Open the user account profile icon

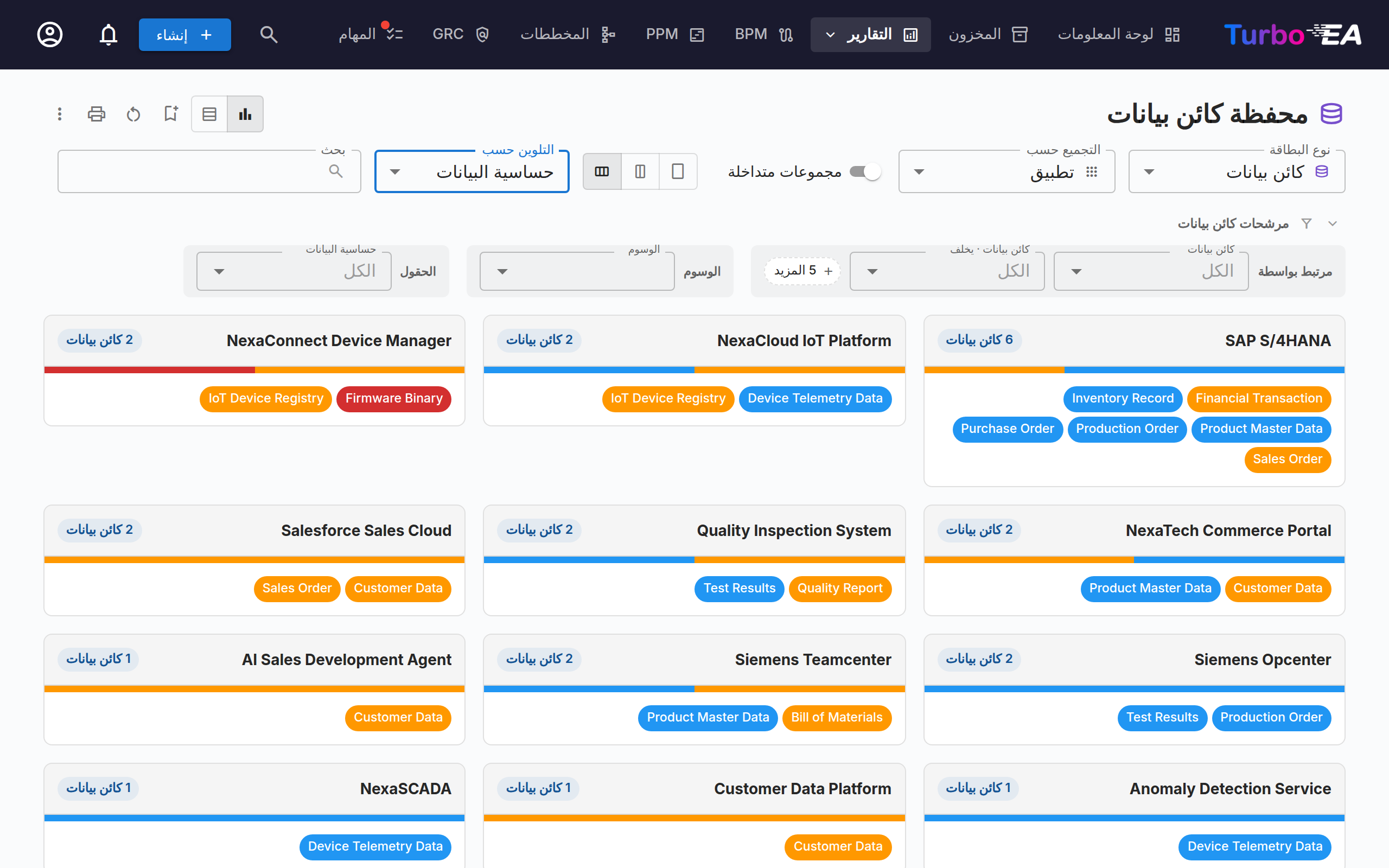pyautogui.click(x=50, y=34)
